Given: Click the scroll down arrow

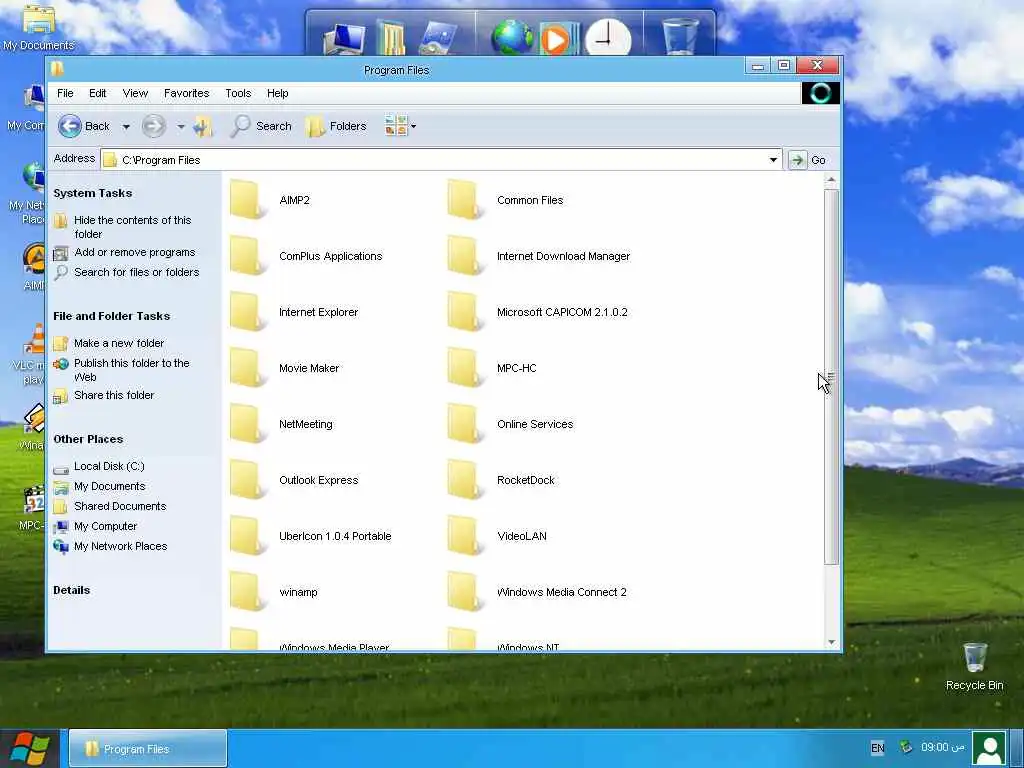Looking at the screenshot, I should point(831,642).
